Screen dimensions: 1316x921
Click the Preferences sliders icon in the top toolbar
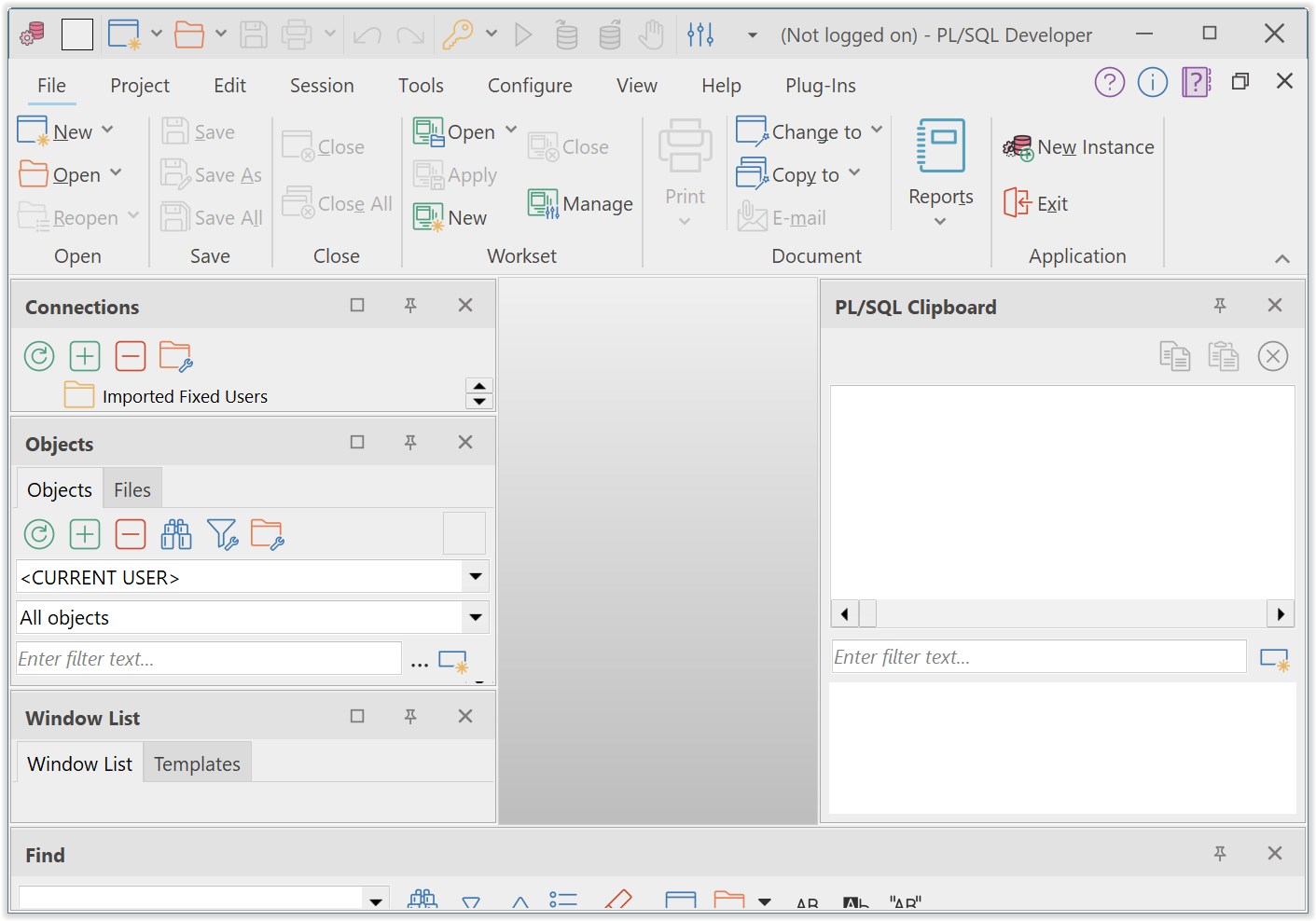click(x=700, y=34)
